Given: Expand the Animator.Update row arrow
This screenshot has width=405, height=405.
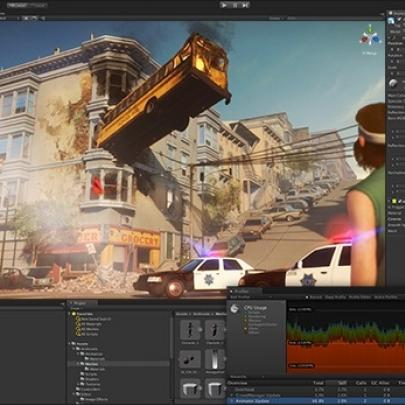Looking at the screenshot, I should 232,401.
